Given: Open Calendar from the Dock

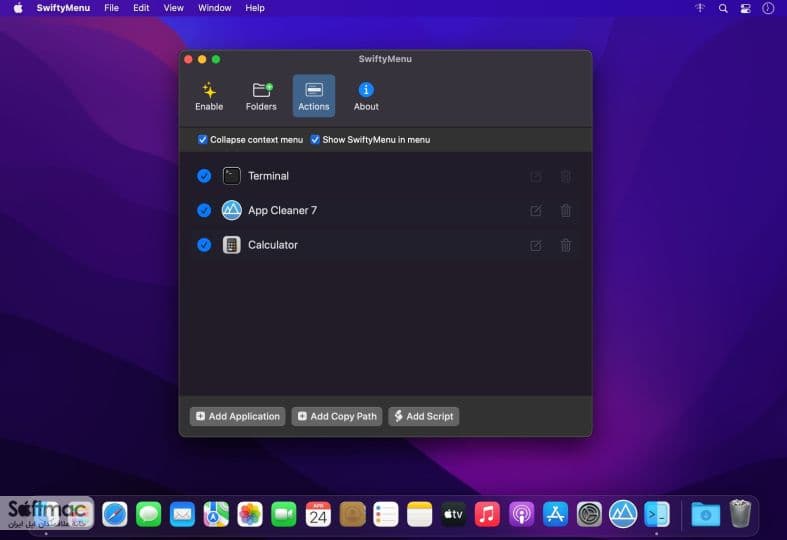Looking at the screenshot, I should pyautogui.click(x=318, y=514).
